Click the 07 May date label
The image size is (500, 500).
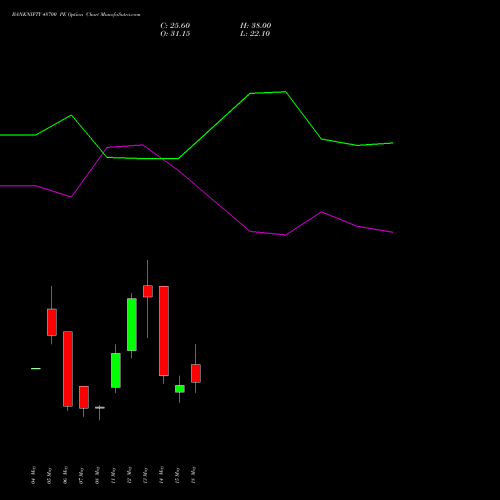click(81, 475)
